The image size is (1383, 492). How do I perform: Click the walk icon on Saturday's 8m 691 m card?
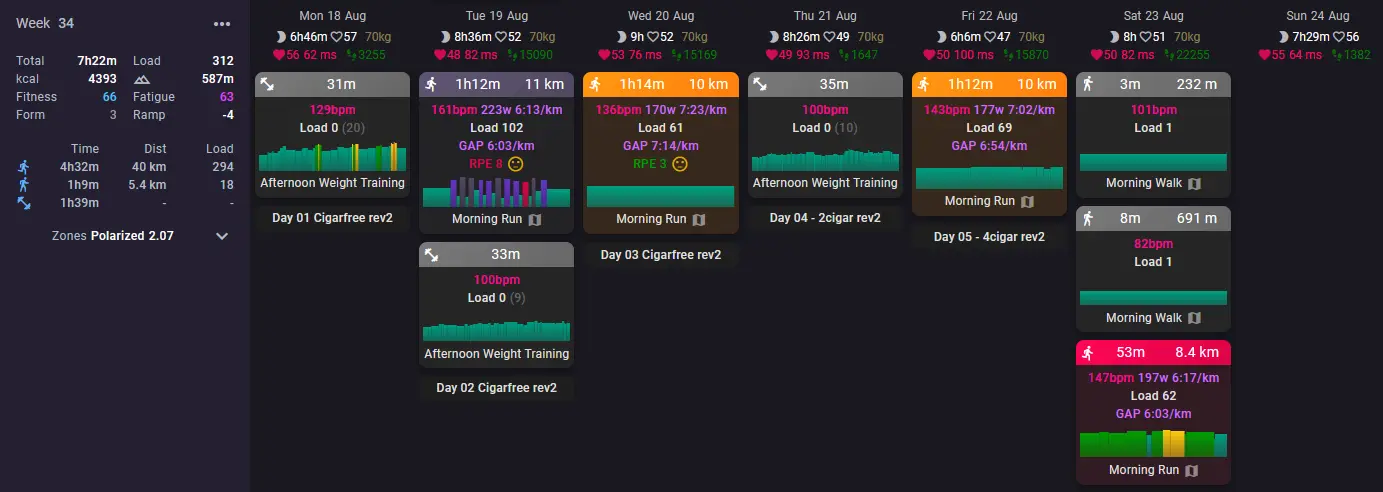[1088, 219]
